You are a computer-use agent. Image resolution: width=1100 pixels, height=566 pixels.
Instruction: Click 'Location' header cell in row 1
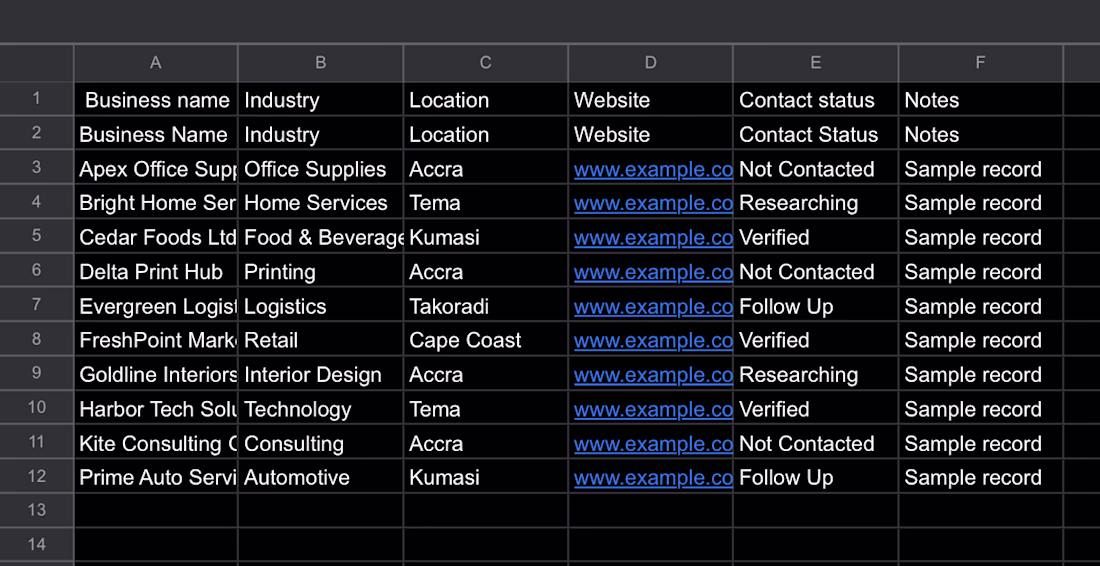(x=485, y=100)
